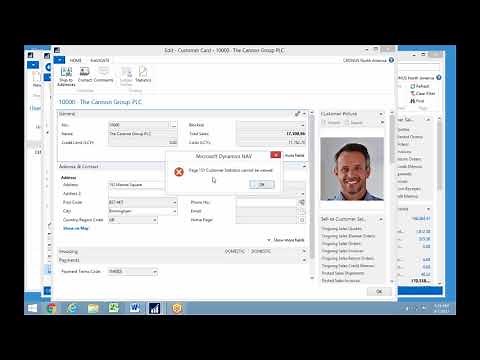
Task: Click Find in the background window
Action: click(x=417, y=101)
